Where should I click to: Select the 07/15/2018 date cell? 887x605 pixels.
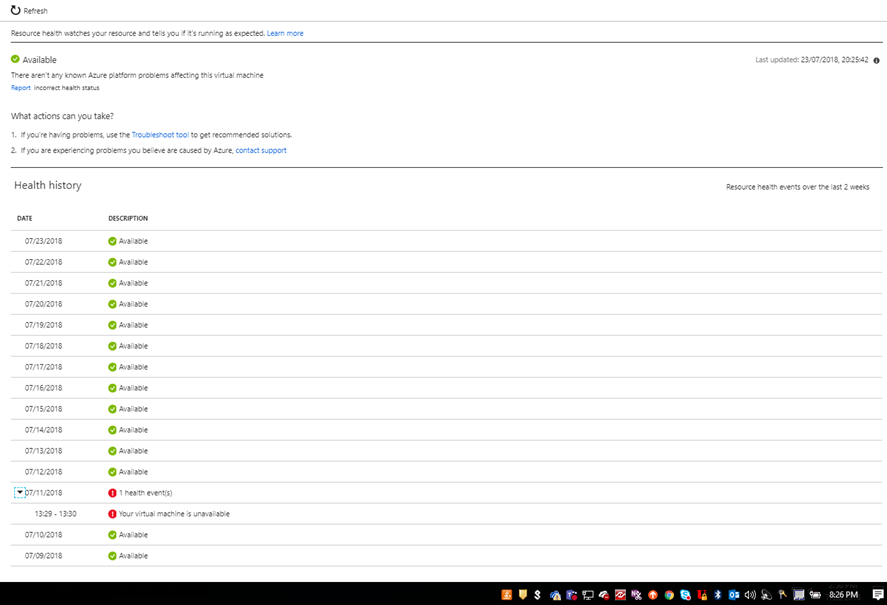coord(44,409)
